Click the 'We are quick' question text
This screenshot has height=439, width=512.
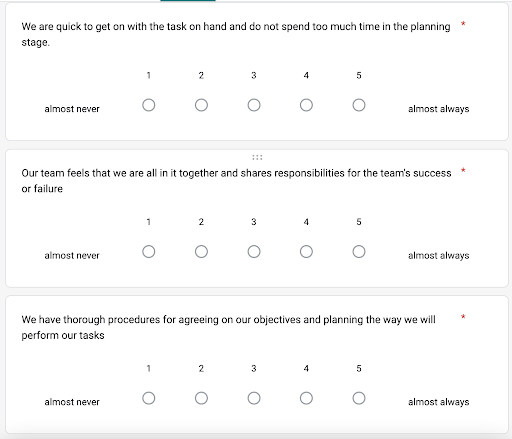click(236, 34)
